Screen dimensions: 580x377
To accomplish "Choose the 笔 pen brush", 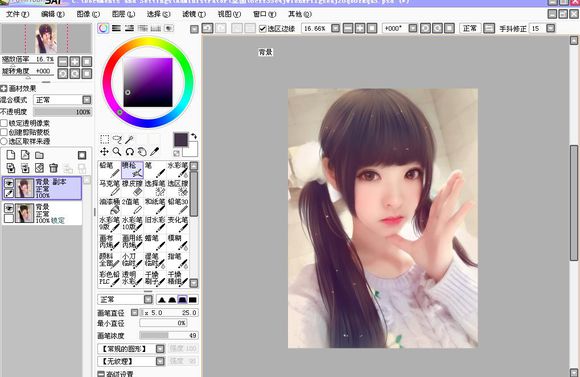I will [155, 170].
